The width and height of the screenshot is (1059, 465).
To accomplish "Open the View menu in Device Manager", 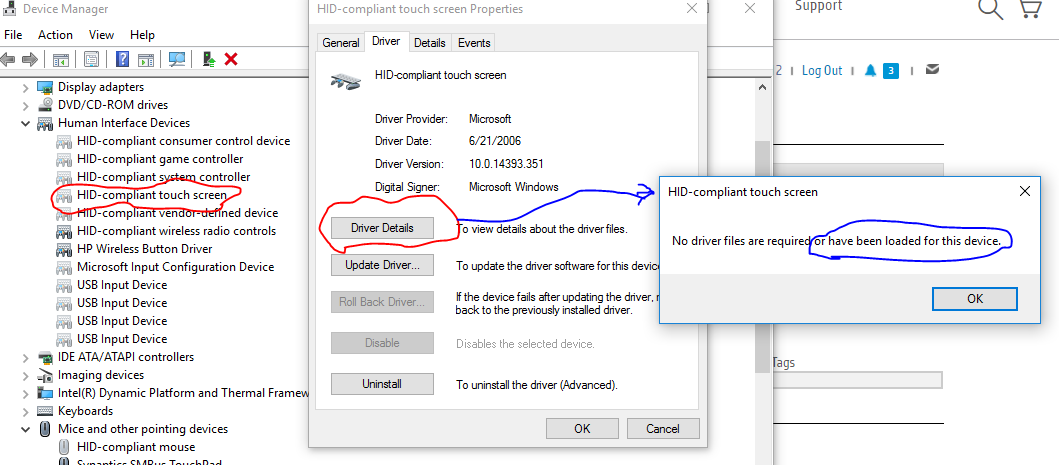I will 101,34.
